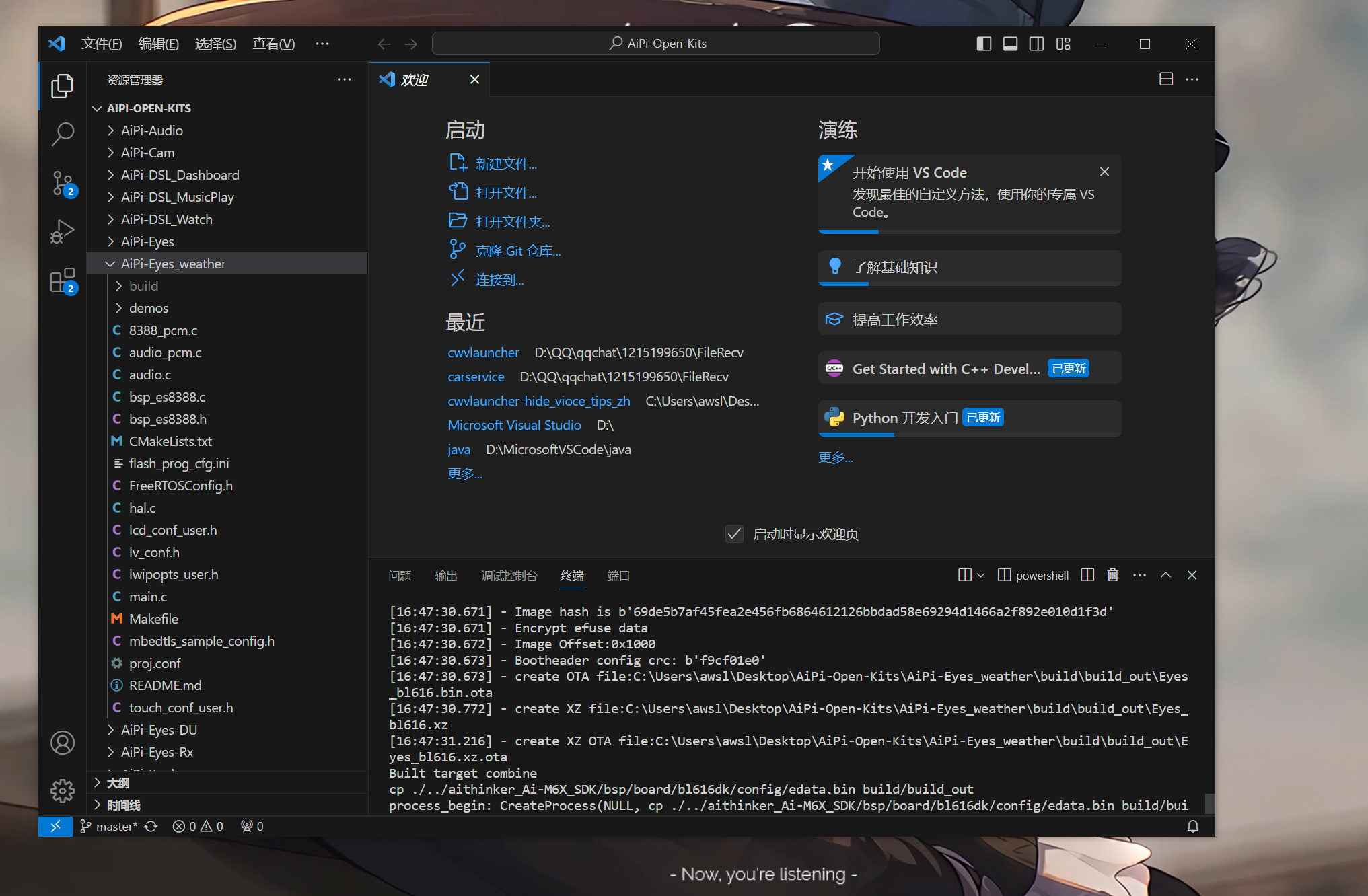Open the 选择(S) menu
The image size is (1368, 896).
click(215, 44)
